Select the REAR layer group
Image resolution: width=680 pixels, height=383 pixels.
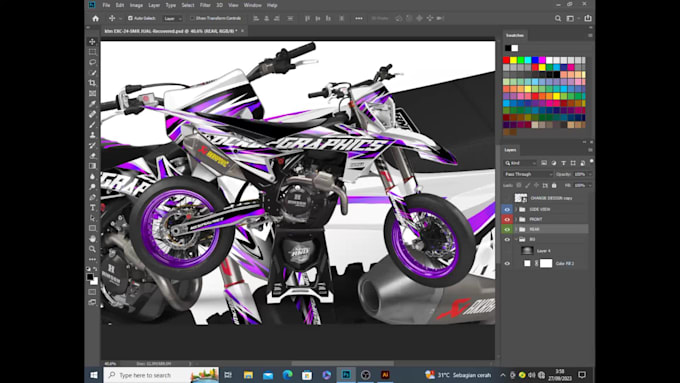tap(551, 229)
